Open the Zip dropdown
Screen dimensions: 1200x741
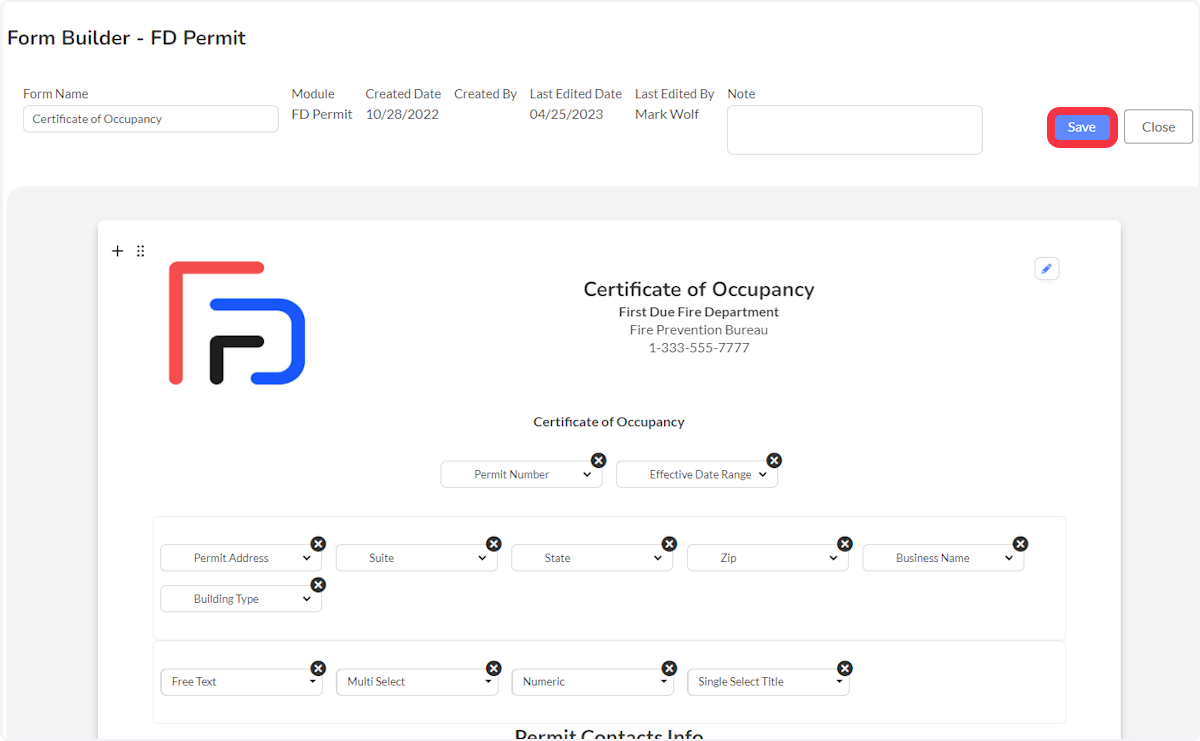point(767,558)
